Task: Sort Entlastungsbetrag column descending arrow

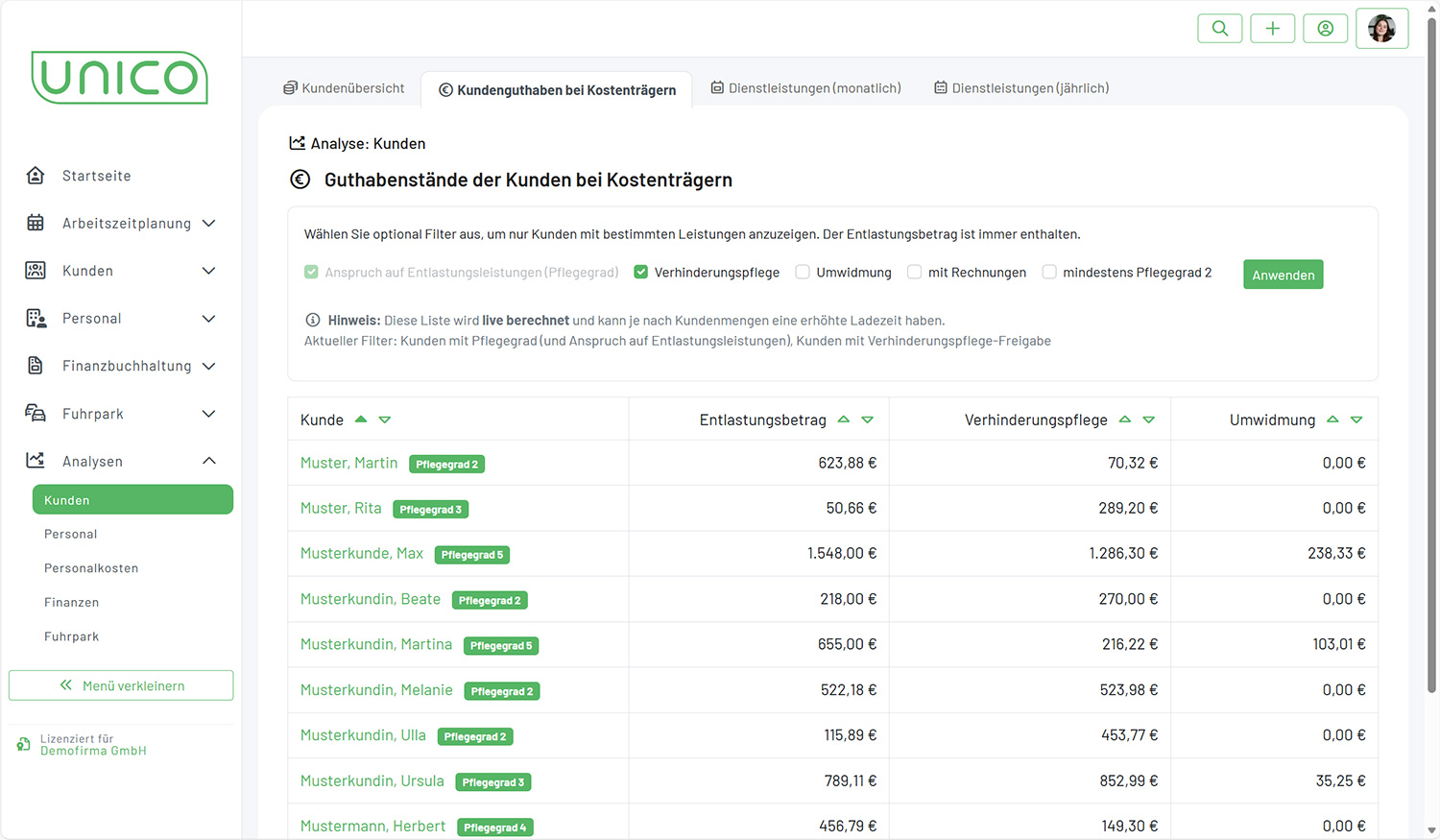Action: pyautogui.click(x=867, y=420)
